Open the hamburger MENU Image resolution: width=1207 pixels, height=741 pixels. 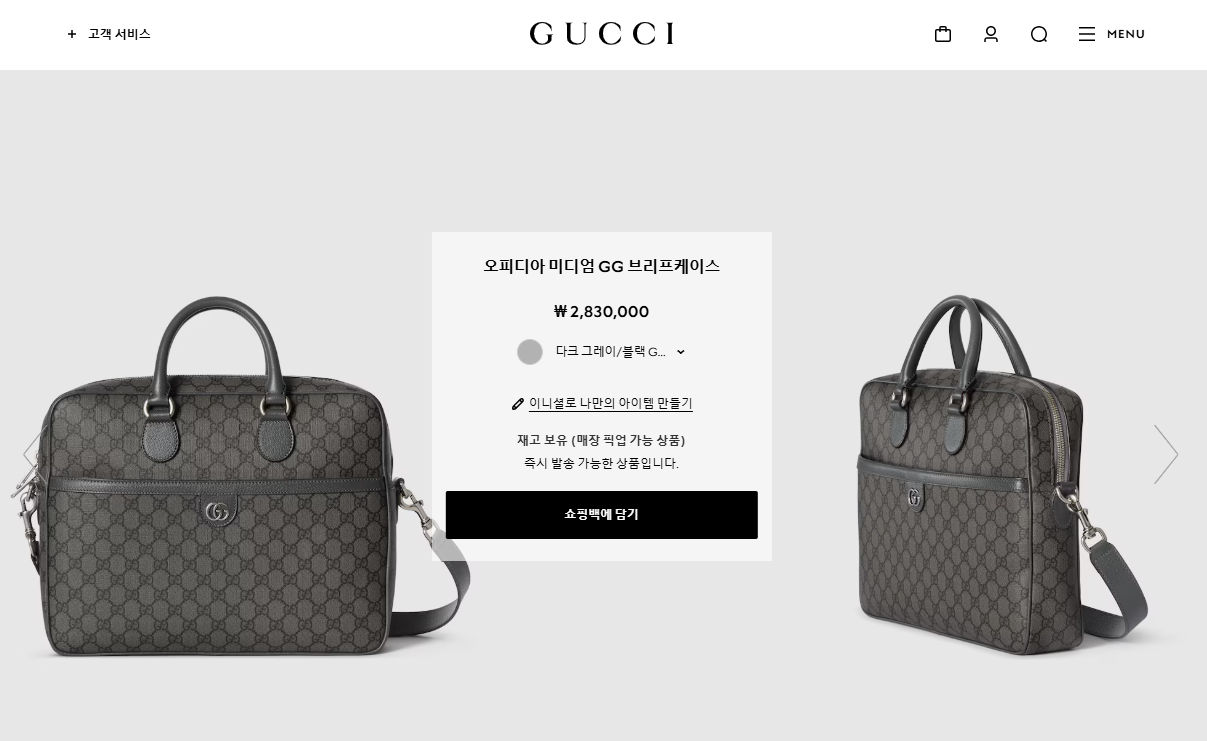pos(1111,34)
